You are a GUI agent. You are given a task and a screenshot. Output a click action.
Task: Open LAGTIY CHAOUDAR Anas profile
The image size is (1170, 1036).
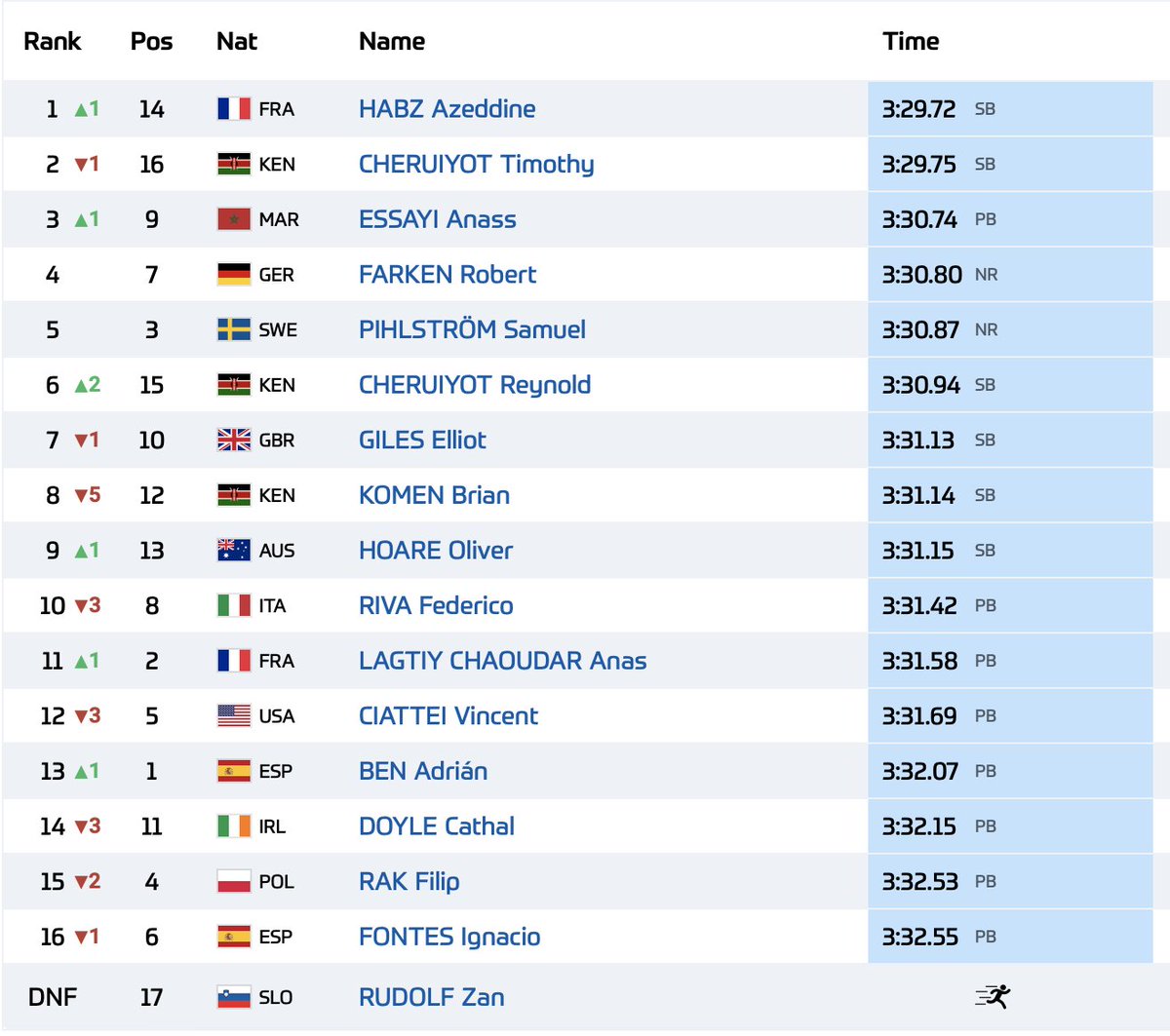[503, 661]
